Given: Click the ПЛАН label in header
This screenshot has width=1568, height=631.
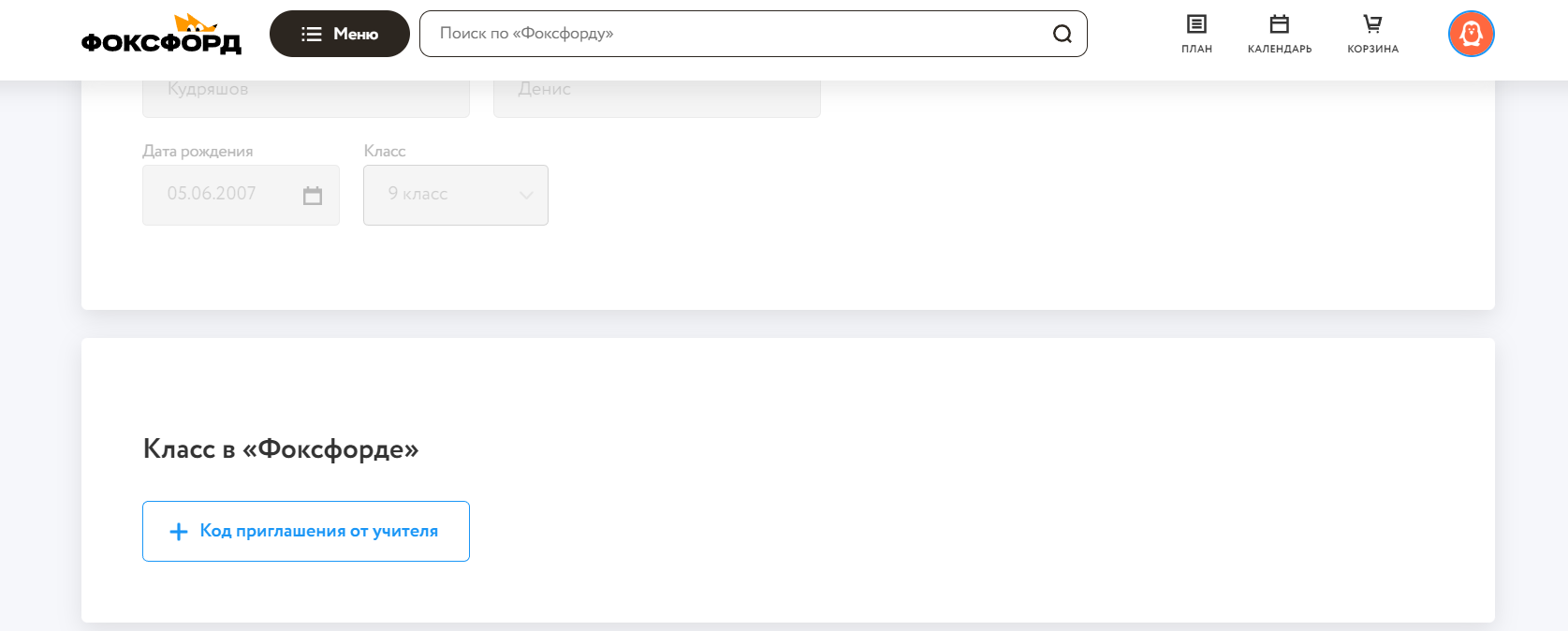Looking at the screenshot, I should (1196, 49).
